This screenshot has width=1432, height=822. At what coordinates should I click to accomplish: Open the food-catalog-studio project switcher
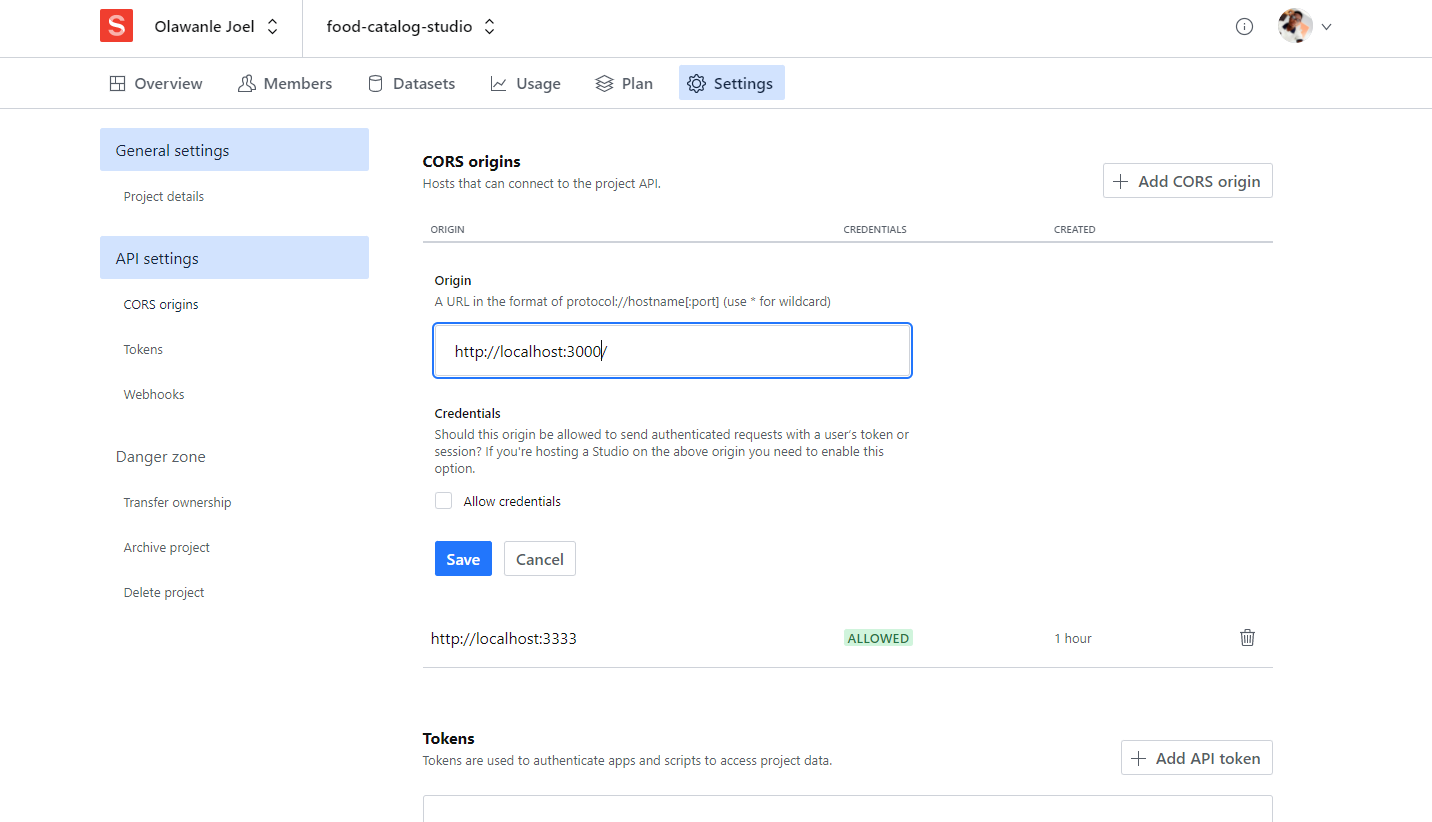[x=410, y=26]
